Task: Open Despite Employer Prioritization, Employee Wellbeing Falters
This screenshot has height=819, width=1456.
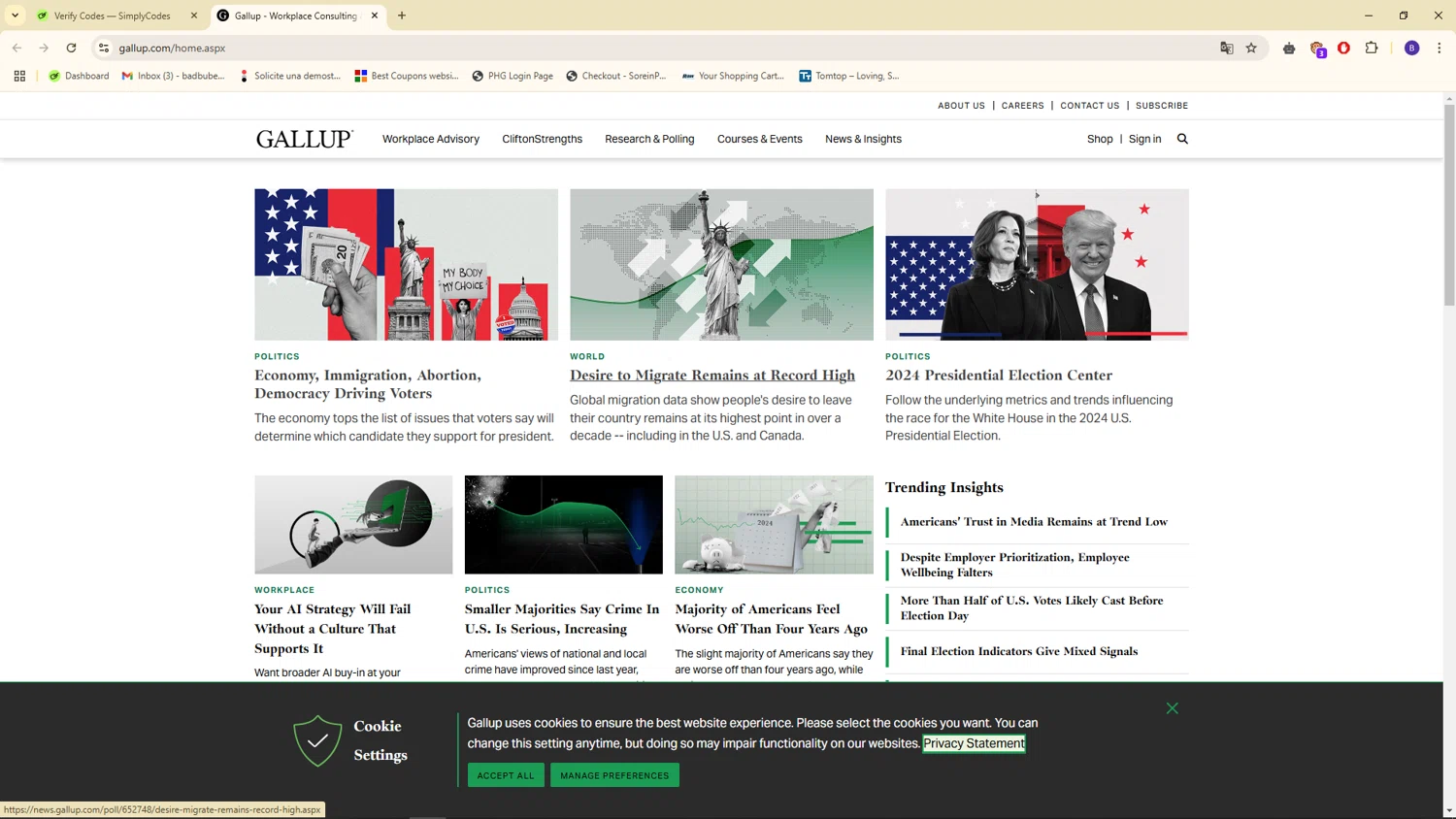Action: coord(1015,565)
